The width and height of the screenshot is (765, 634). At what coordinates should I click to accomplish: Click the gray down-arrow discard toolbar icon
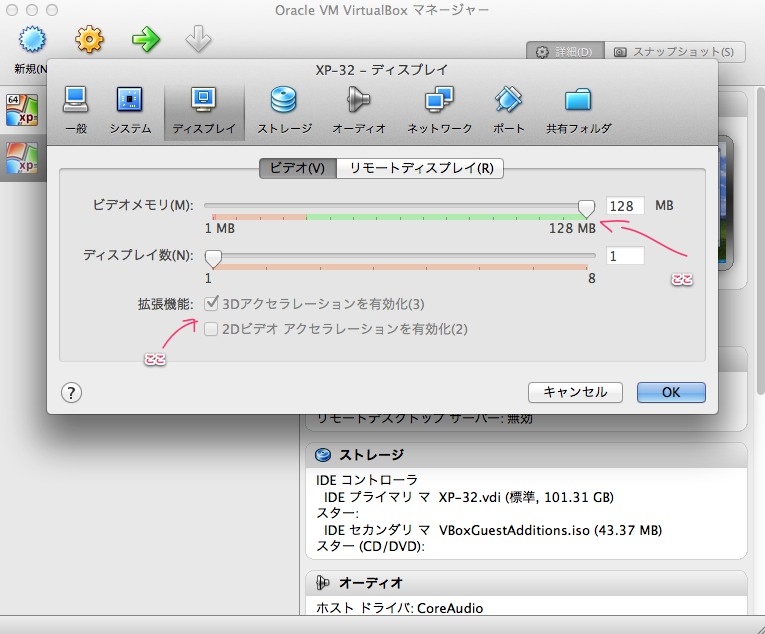click(198, 40)
